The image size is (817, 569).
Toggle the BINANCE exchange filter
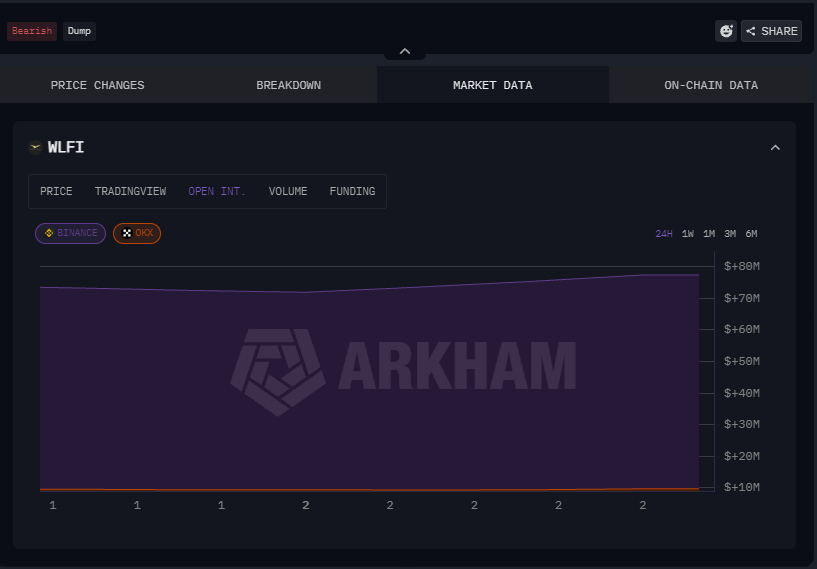coord(70,233)
